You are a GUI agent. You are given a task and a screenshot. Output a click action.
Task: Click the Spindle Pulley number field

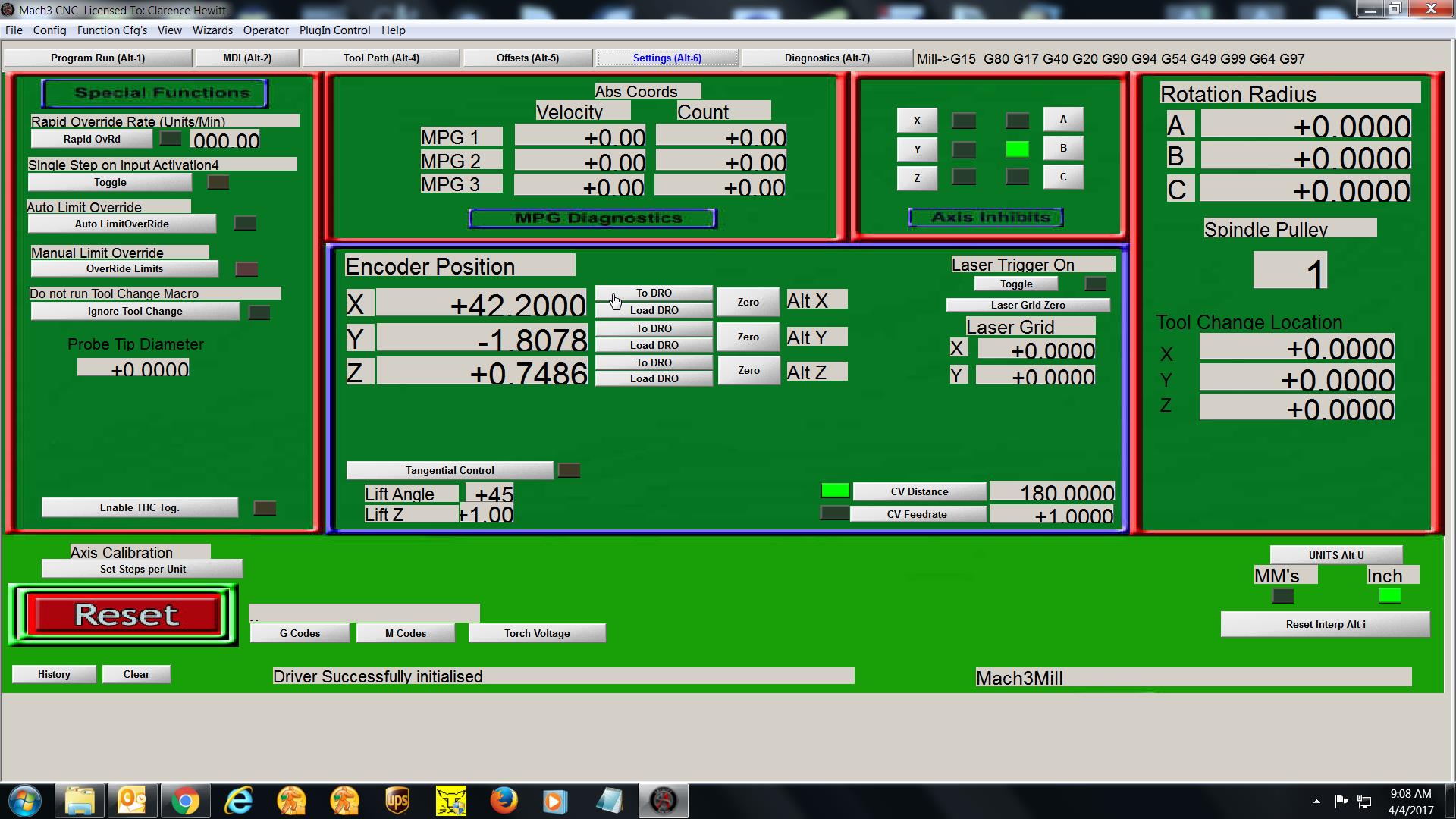(x=1290, y=271)
